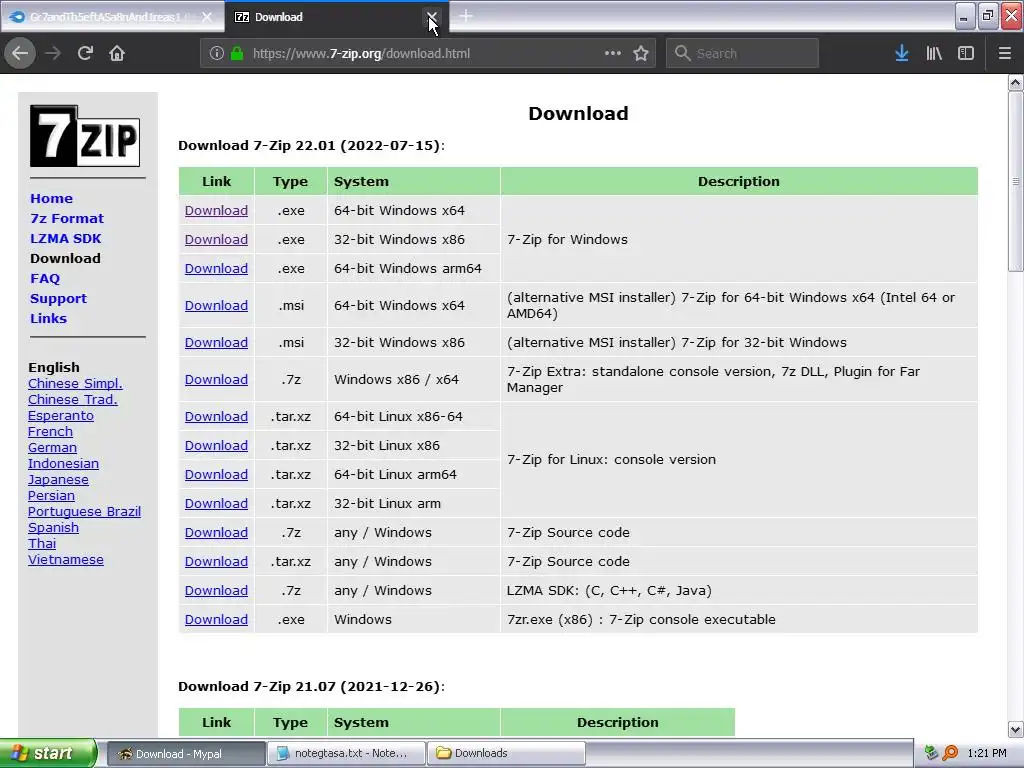The width and height of the screenshot is (1024, 768).
Task: Open notegtasa.txt Notepad from taskbar
Action: (x=346, y=753)
